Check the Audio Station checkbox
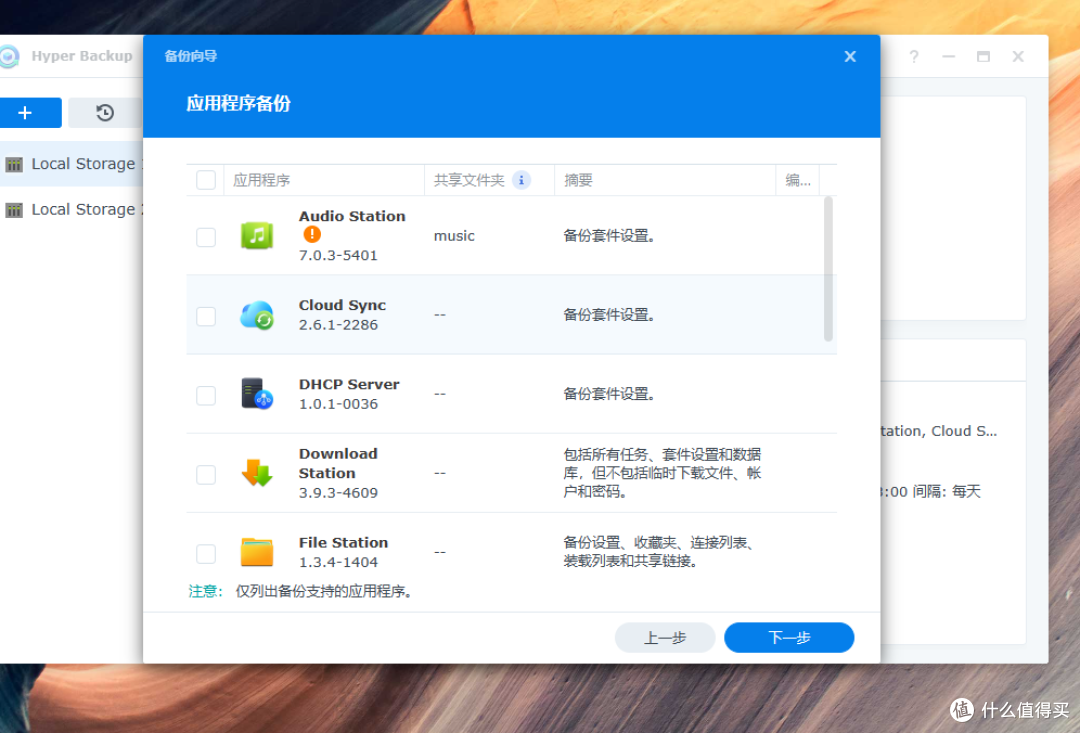This screenshot has height=733, width=1080. 206,237
